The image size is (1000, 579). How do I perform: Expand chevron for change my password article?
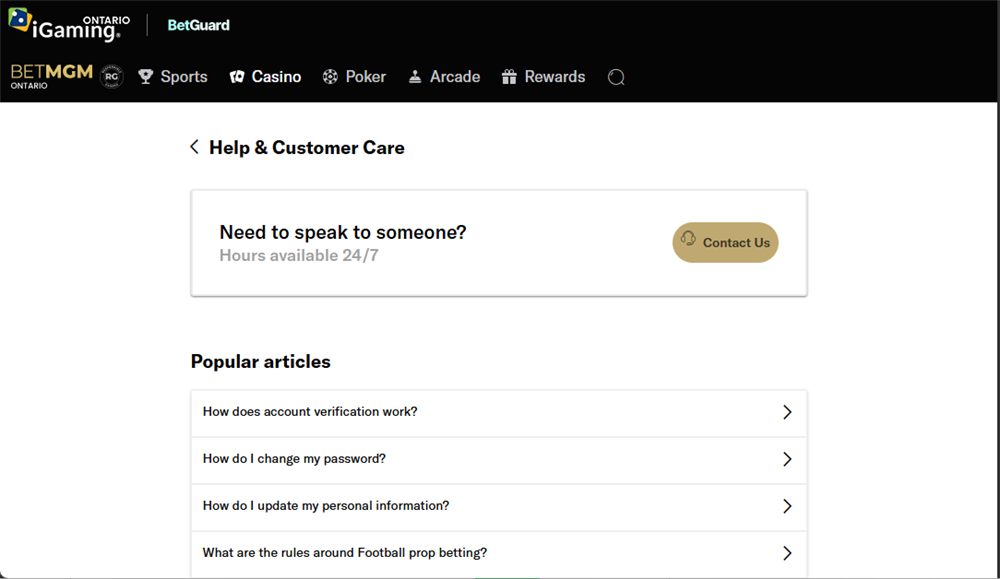(788, 459)
